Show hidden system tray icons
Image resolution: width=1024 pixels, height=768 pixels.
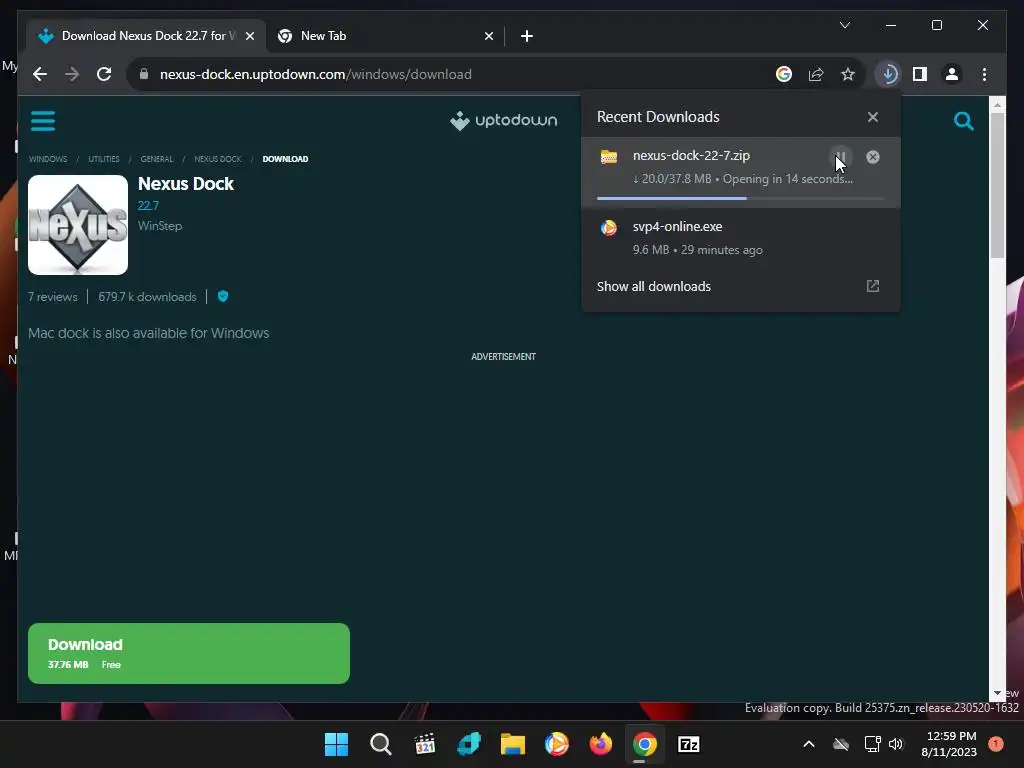808,744
